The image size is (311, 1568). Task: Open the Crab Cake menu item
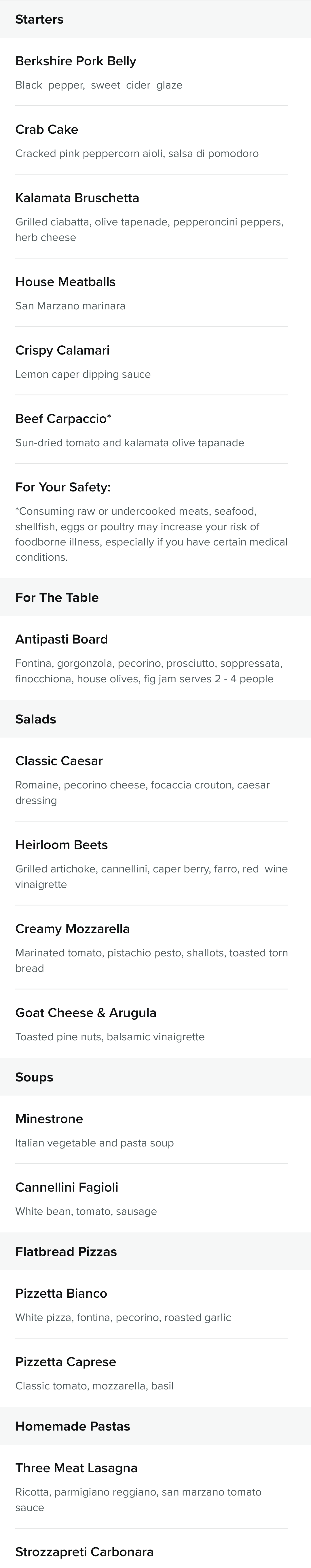[x=155, y=140]
